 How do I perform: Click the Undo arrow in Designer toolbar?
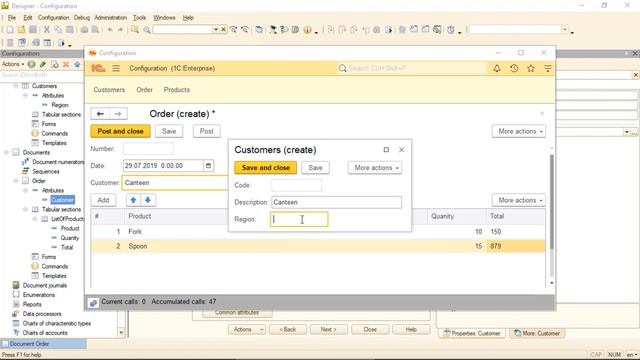click(x=110, y=29)
